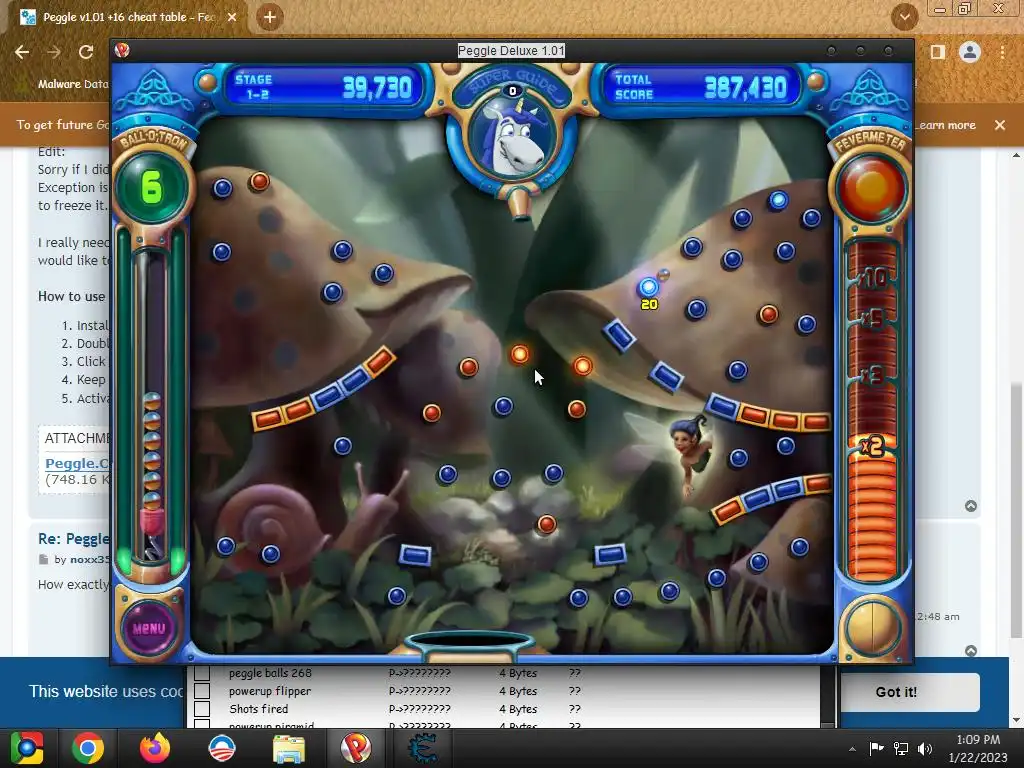Screen dimensions: 1024x768
Task: Open the Peggle MENU button
Action: (x=149, y=628)
